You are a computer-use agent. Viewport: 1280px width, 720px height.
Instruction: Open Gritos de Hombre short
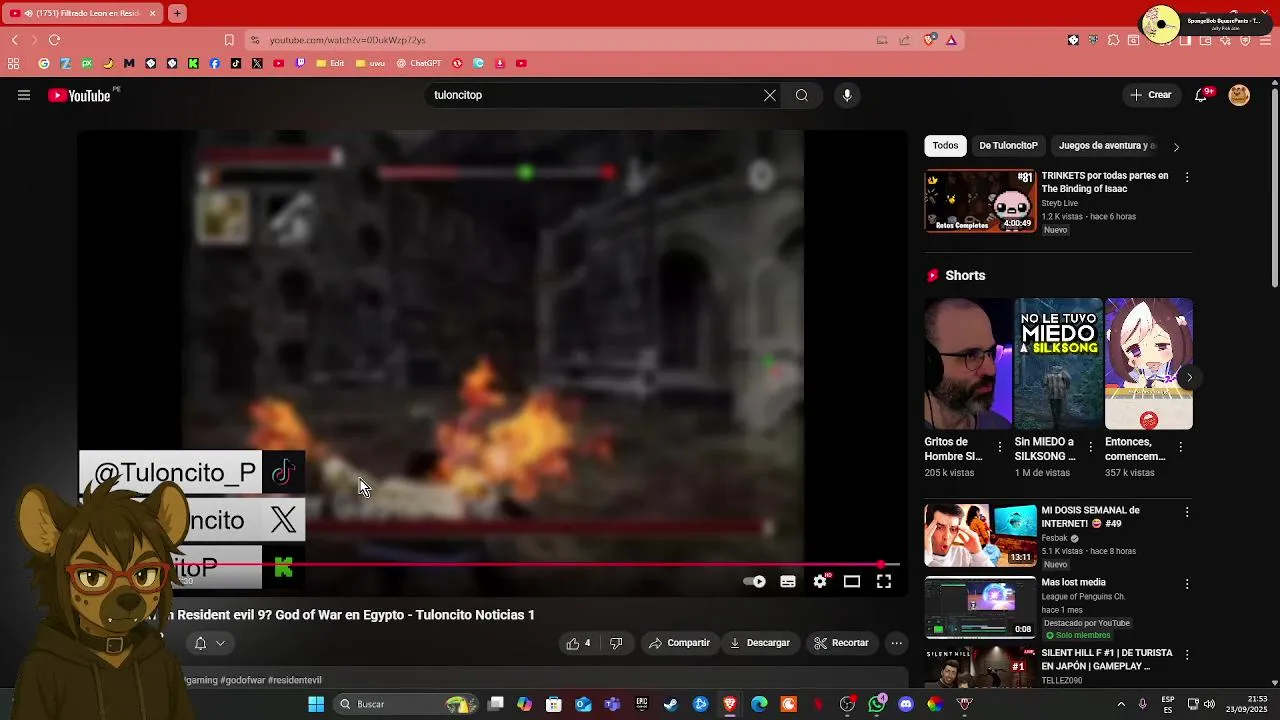coord(968,363)
